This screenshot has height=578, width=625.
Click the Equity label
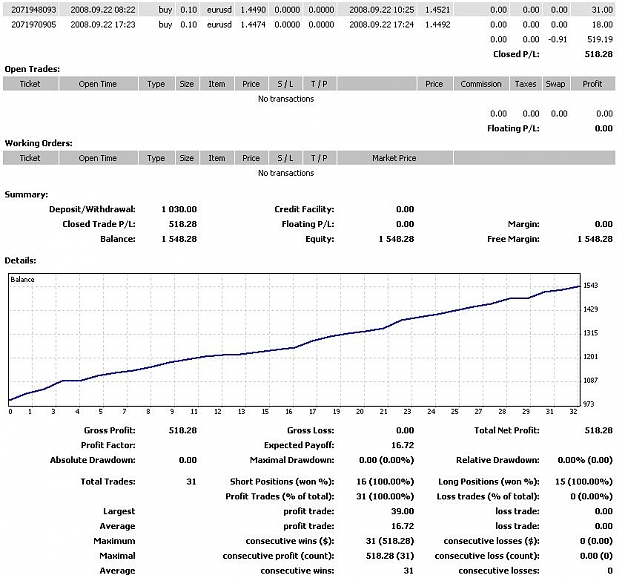[320, 239]
